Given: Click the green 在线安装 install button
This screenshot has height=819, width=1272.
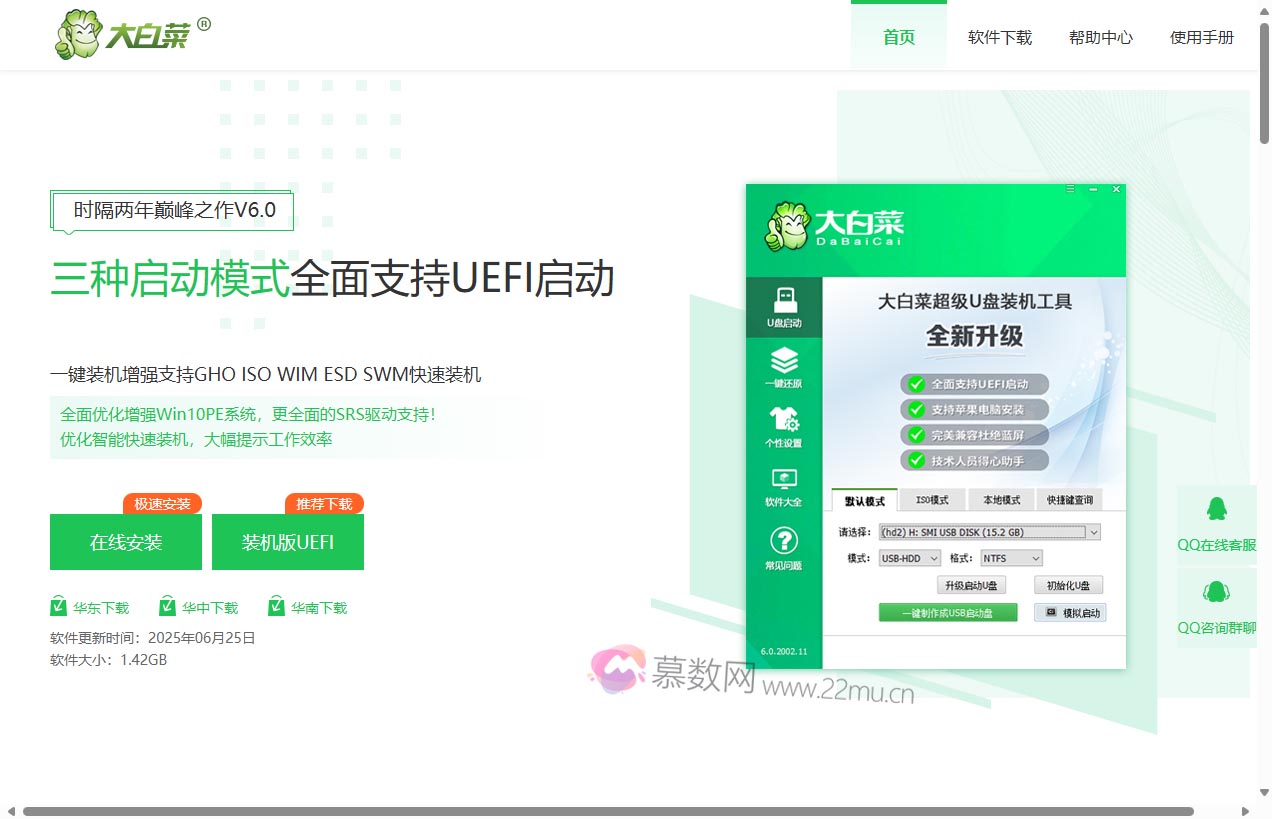Looking at the screenshot, I should [125, 541].
